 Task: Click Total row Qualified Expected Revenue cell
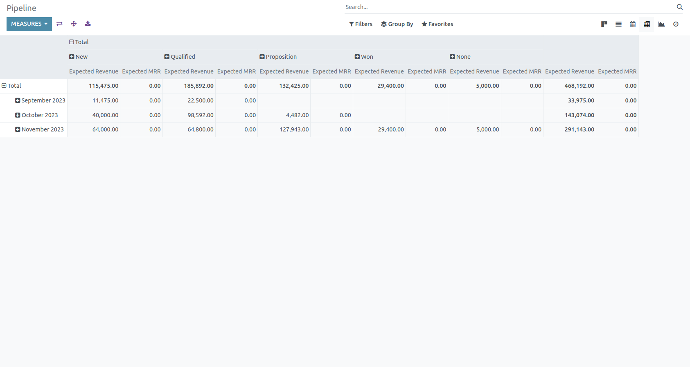point(189,86)
